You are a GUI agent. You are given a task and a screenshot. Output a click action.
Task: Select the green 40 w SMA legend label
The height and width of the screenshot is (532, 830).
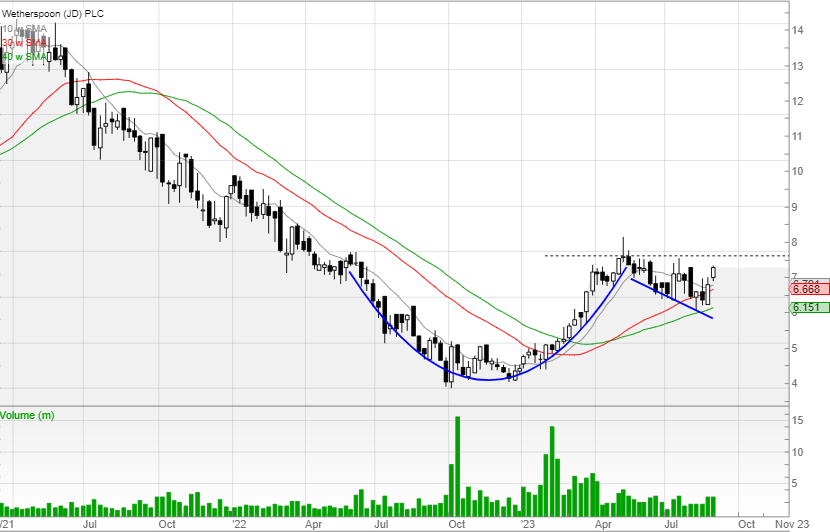pyautogui.click(x=24, y=56)
